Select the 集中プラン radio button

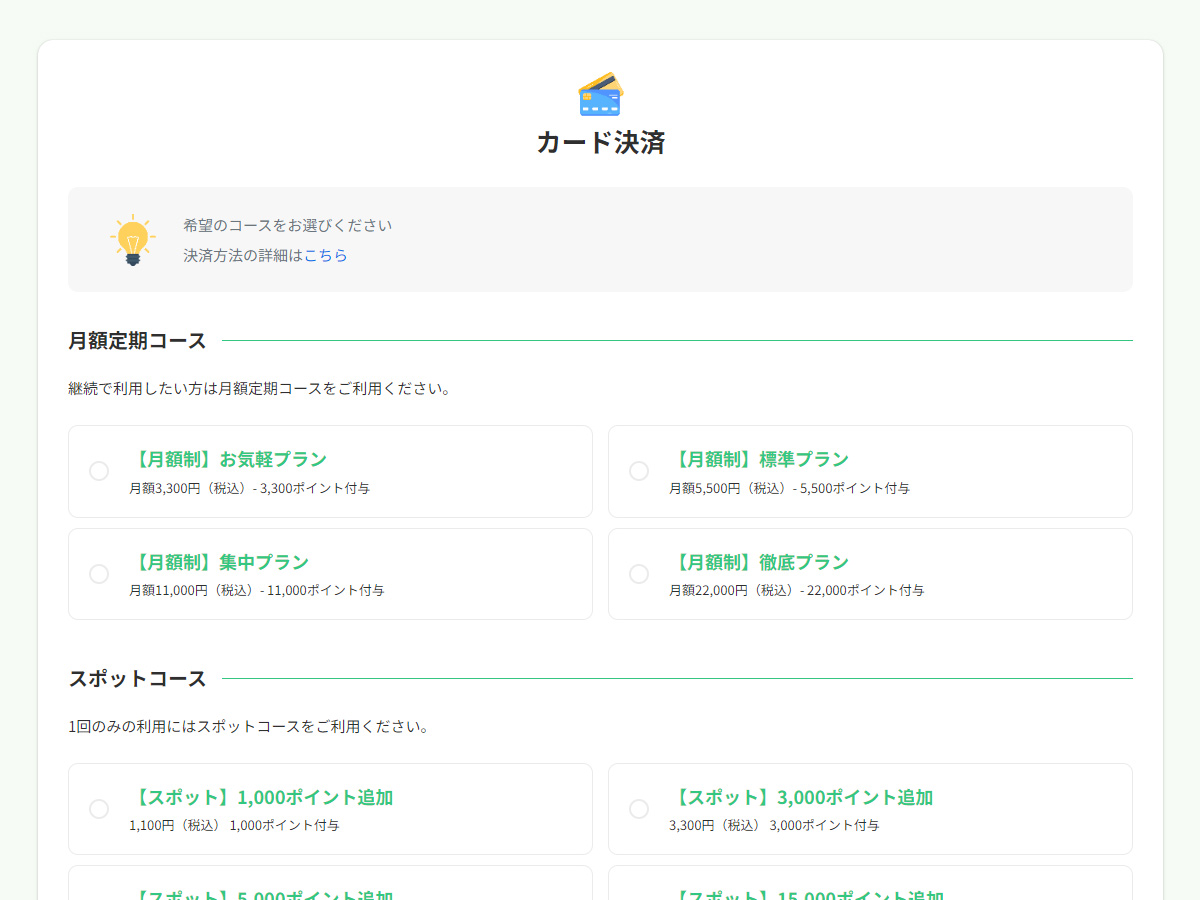98,573
